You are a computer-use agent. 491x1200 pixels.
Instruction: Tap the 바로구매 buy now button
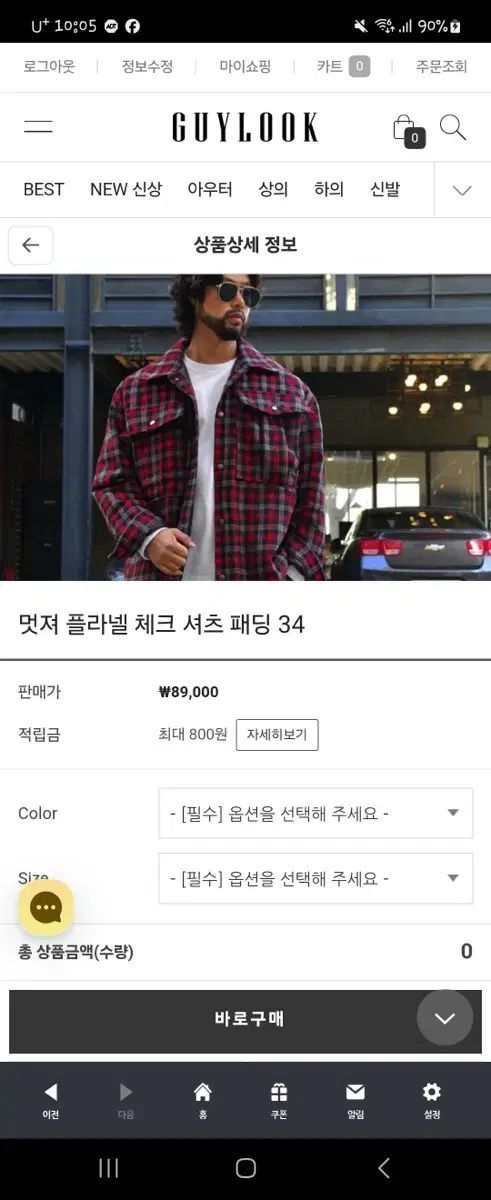pyautogui.click(x=245, y=1020)
